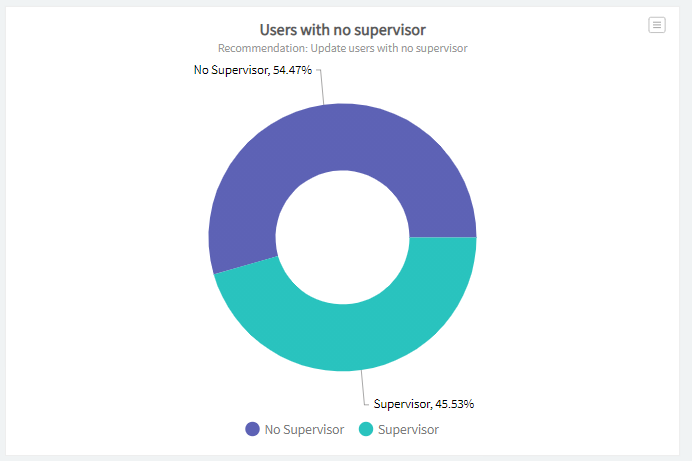Click the word "Recommendation:" in the subtitle

pos(260,48)
